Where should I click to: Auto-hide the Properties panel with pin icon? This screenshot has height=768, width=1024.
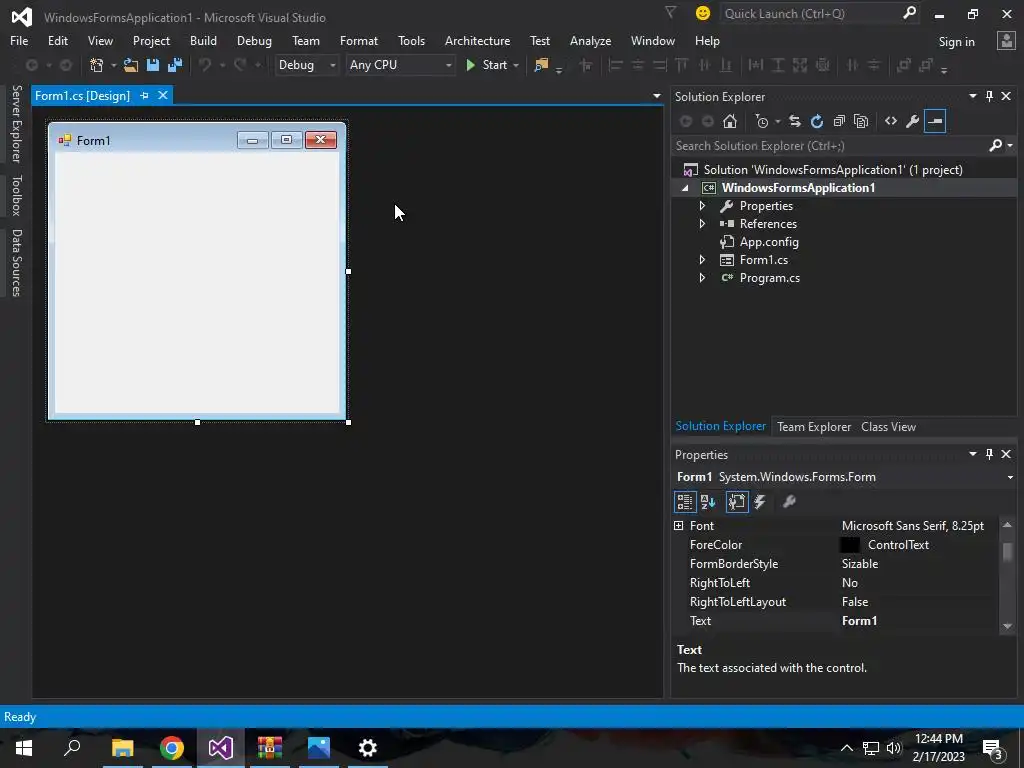coord(989,454)
